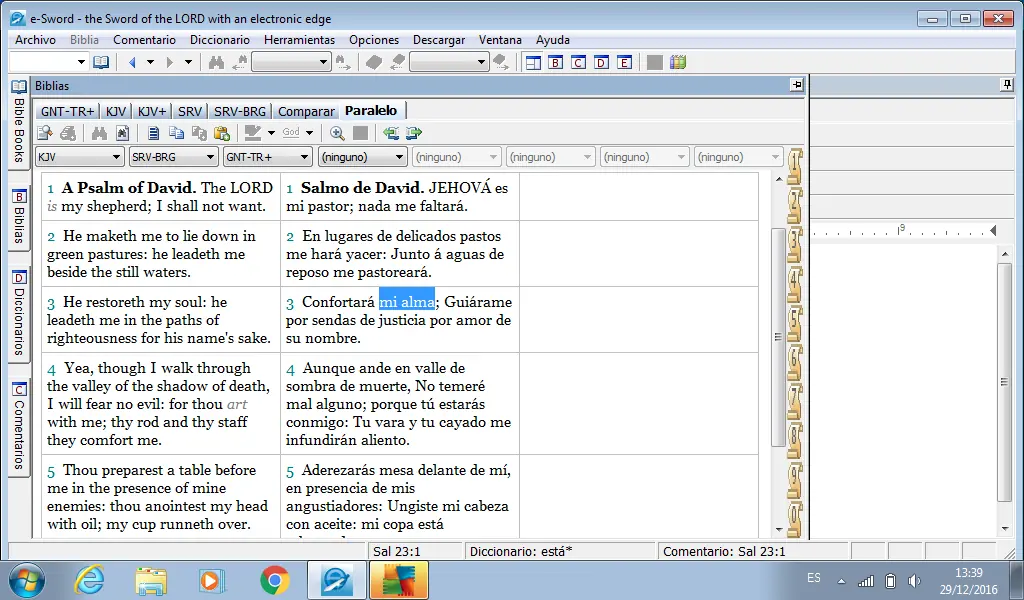Open search with main toolbar binoculars
The width and height of the screenshot is (1024, 600).
(x=216, y=63)
